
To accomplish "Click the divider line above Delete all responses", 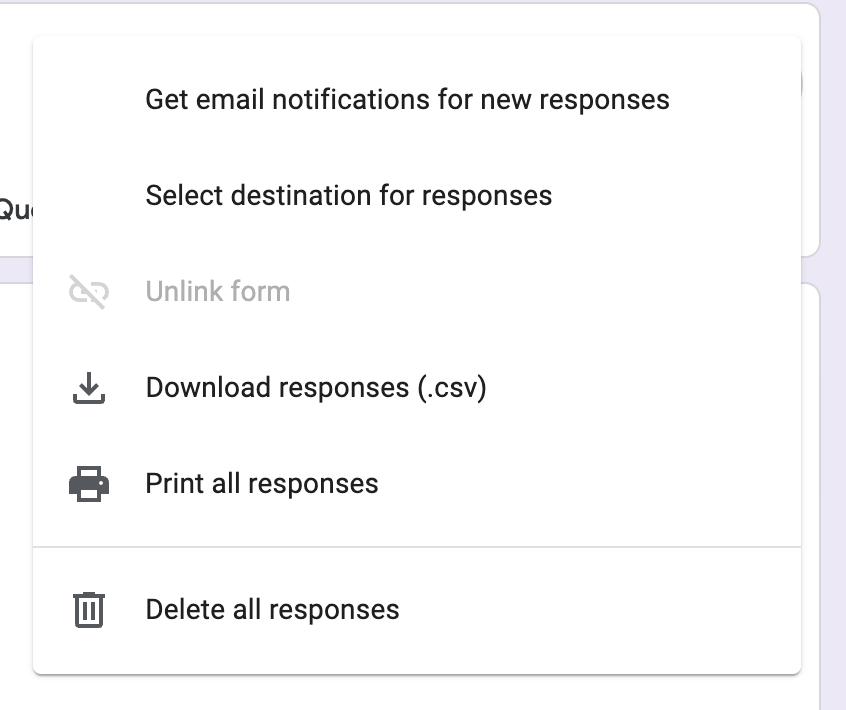I will [x=416, y=547].
